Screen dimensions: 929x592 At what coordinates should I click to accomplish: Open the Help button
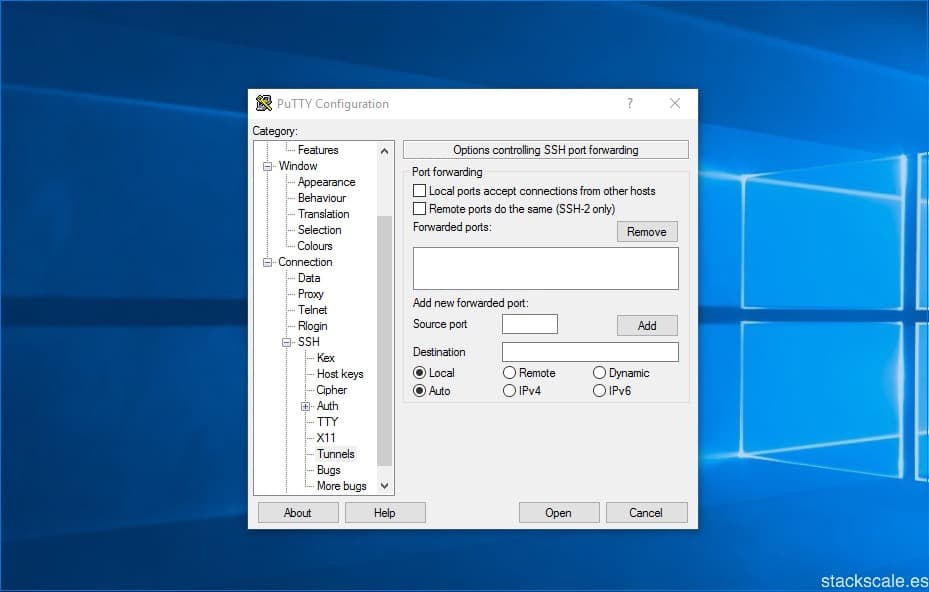(385, 513)
